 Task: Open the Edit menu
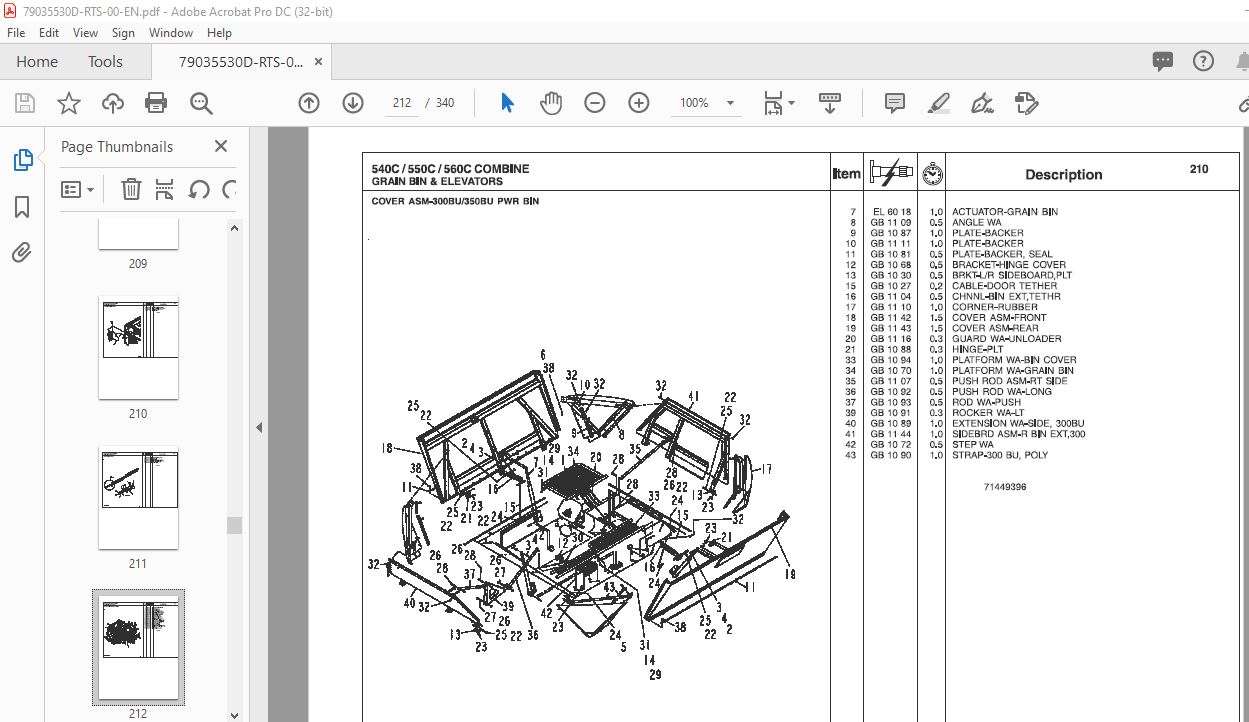pos(49,33)
